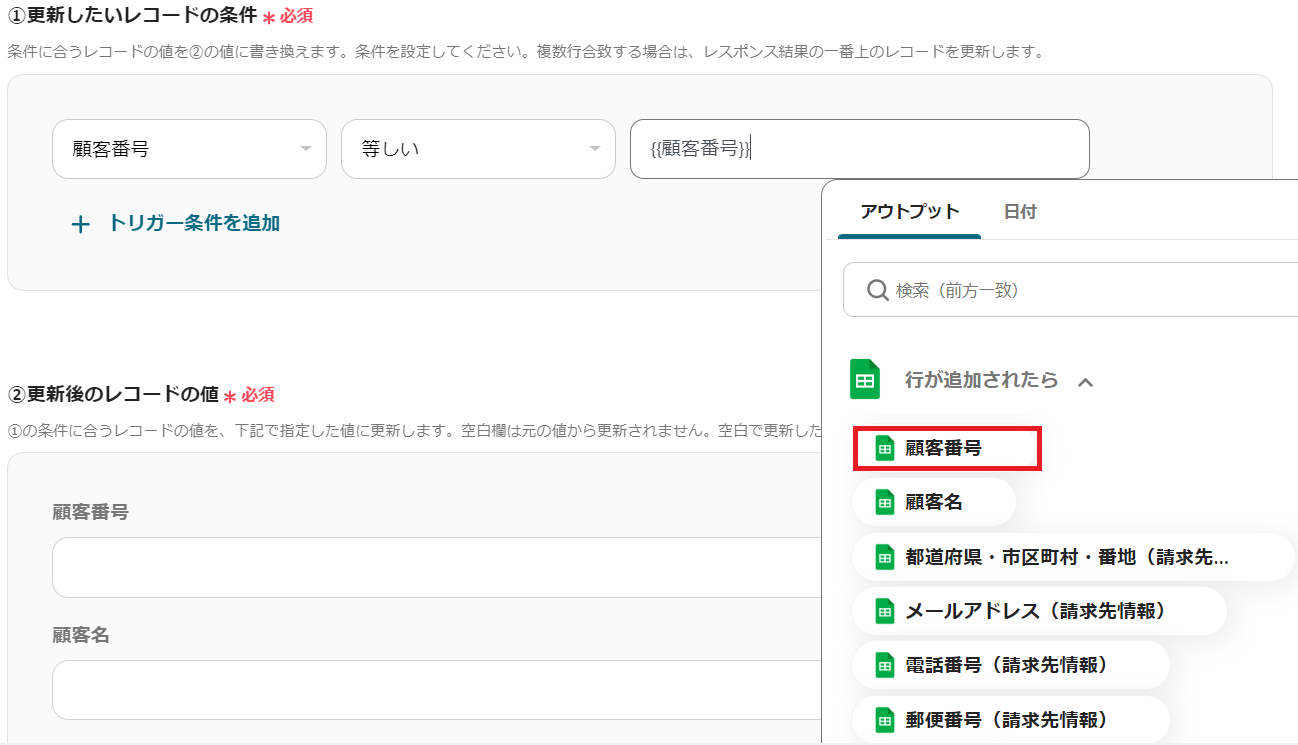The height and width of the screenshot is (745, 1298).
Task: Click the sheet icon on the 電話番号 chip
Action: 884,665
